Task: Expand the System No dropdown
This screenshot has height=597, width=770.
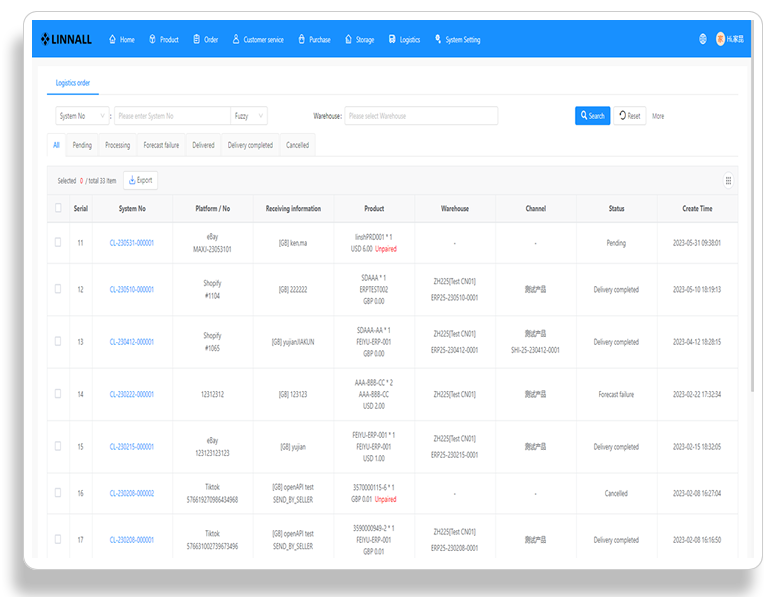Action: [x=82, y=116]
